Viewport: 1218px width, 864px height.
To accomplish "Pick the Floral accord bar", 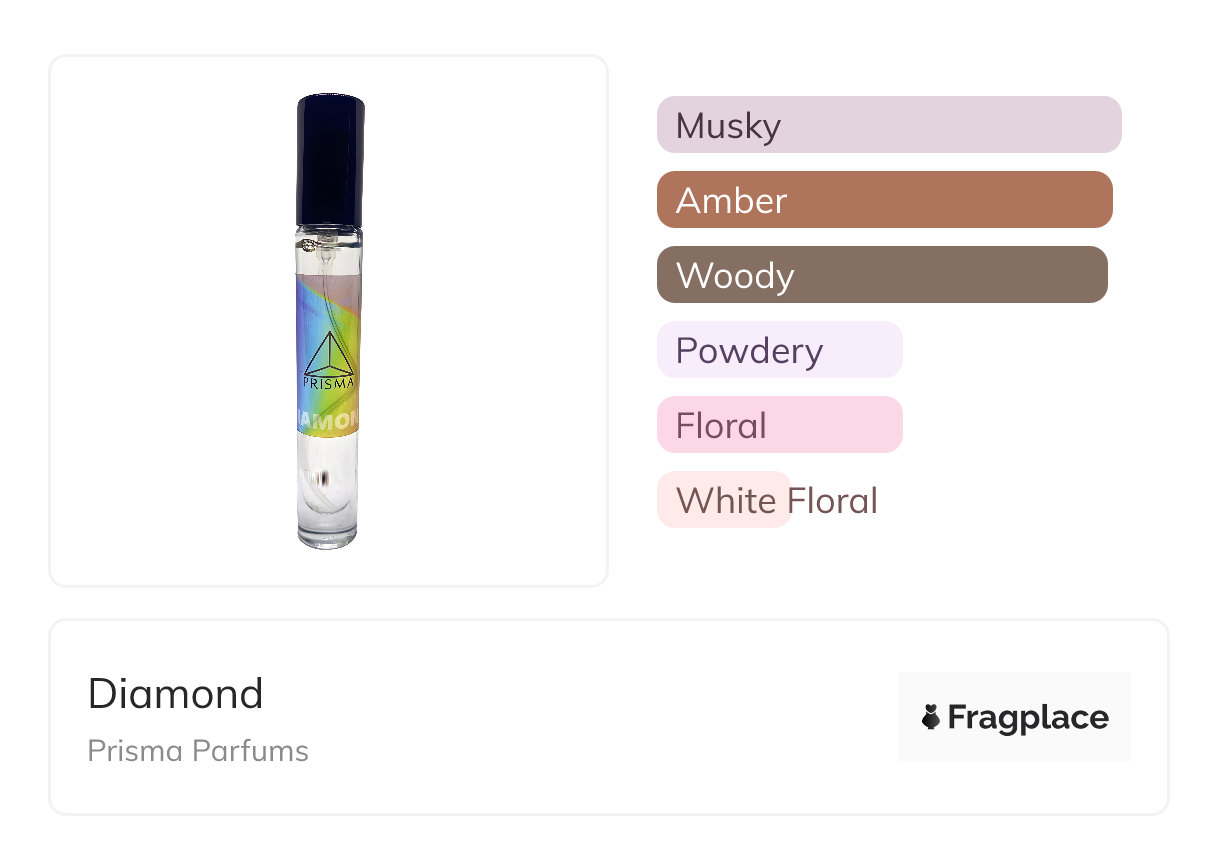I will coord(780,425).
